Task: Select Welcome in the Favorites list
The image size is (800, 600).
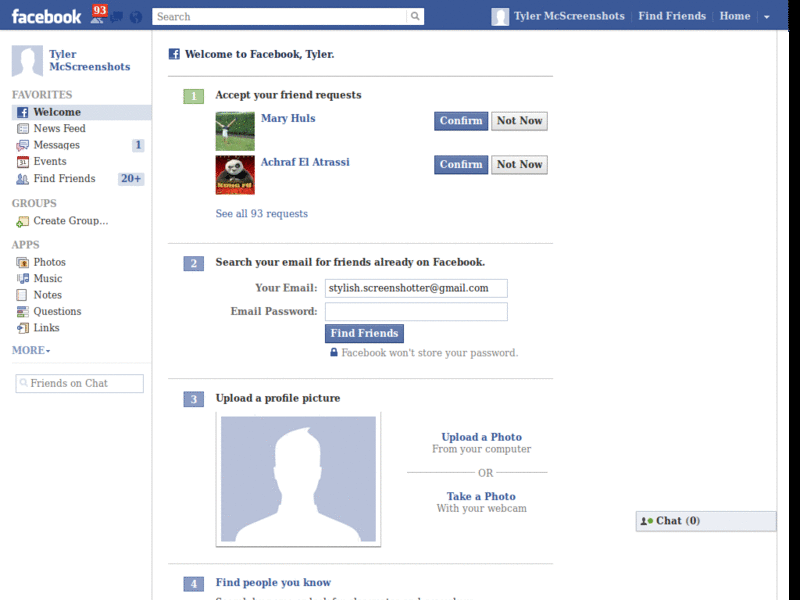Action: (x=55, y=111)
